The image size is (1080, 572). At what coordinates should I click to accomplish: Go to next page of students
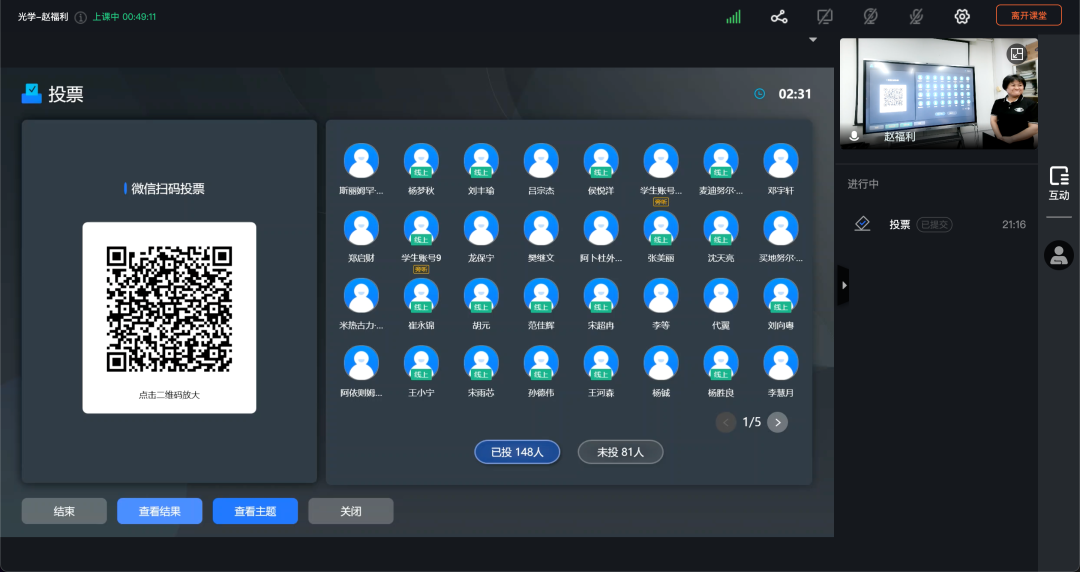pyautogui.click(x=777, y=422)
